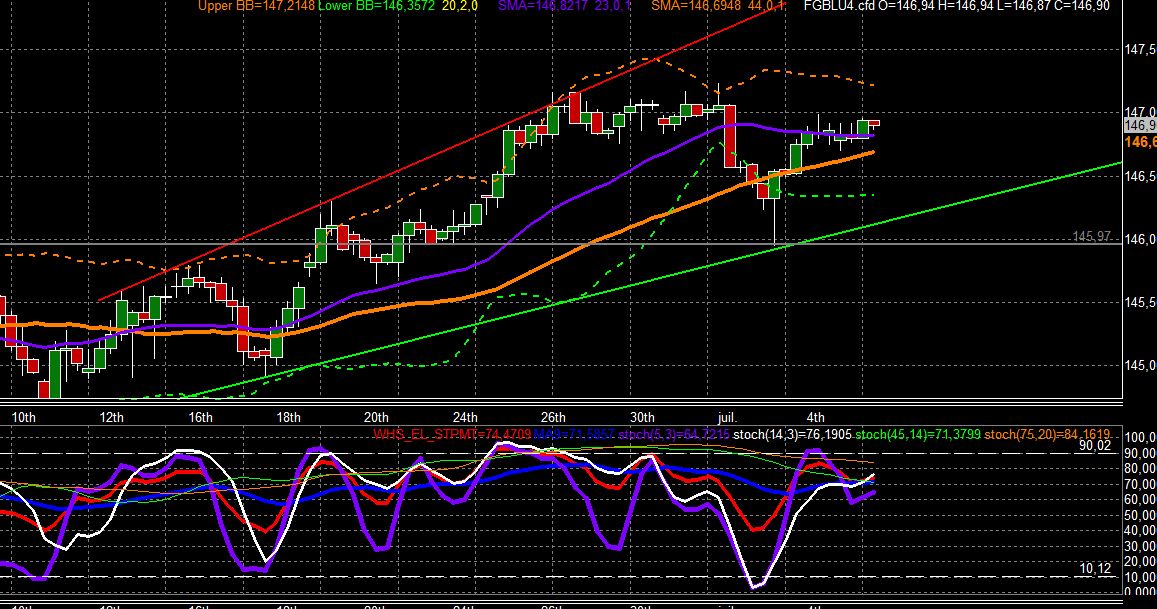Click the FGBLU4.cfd instrument OHLC readout
1157x609 pixels.
956,6
